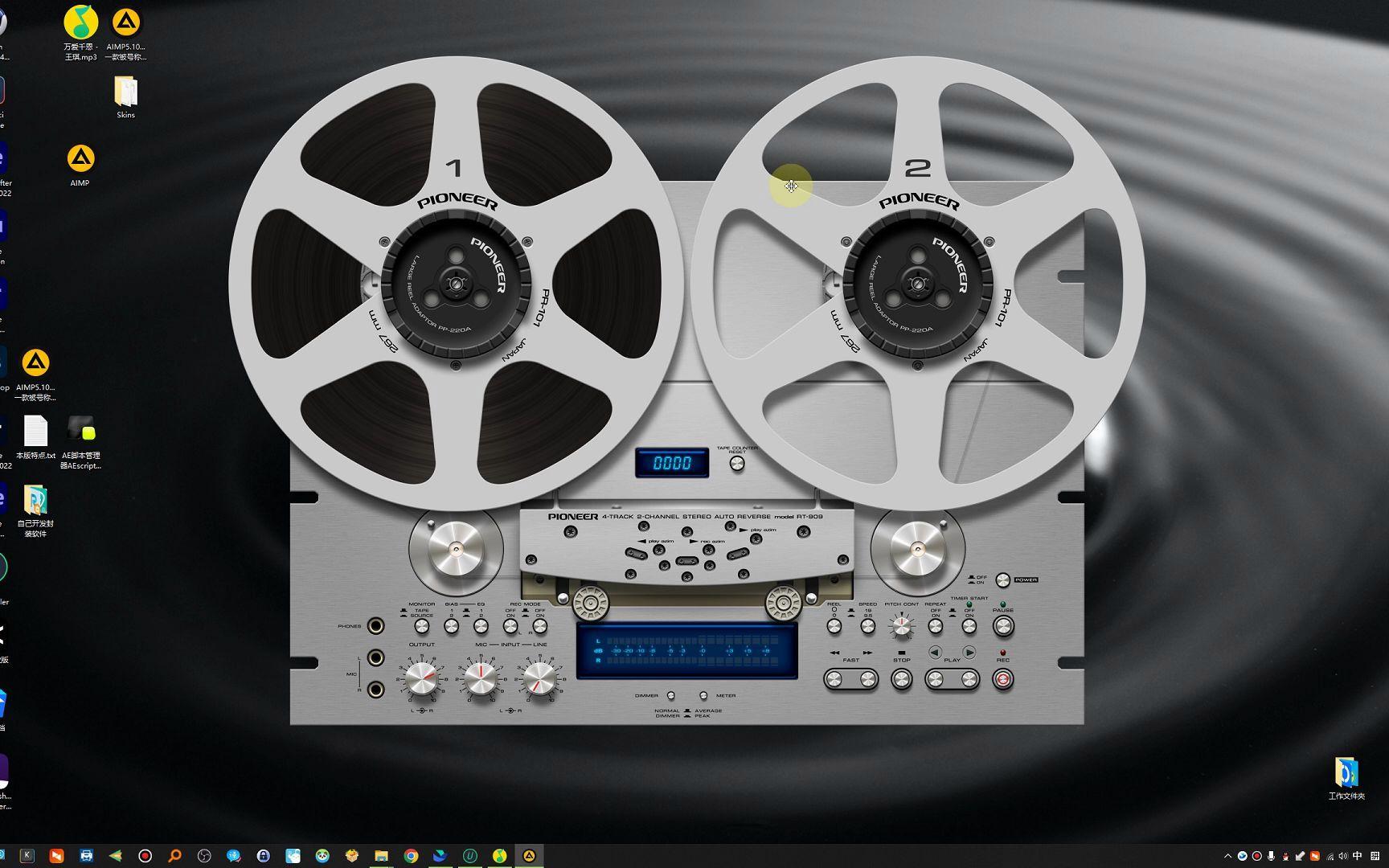
Task: Click the AIMP icon in the taskbar
Action: pos(530,856)
